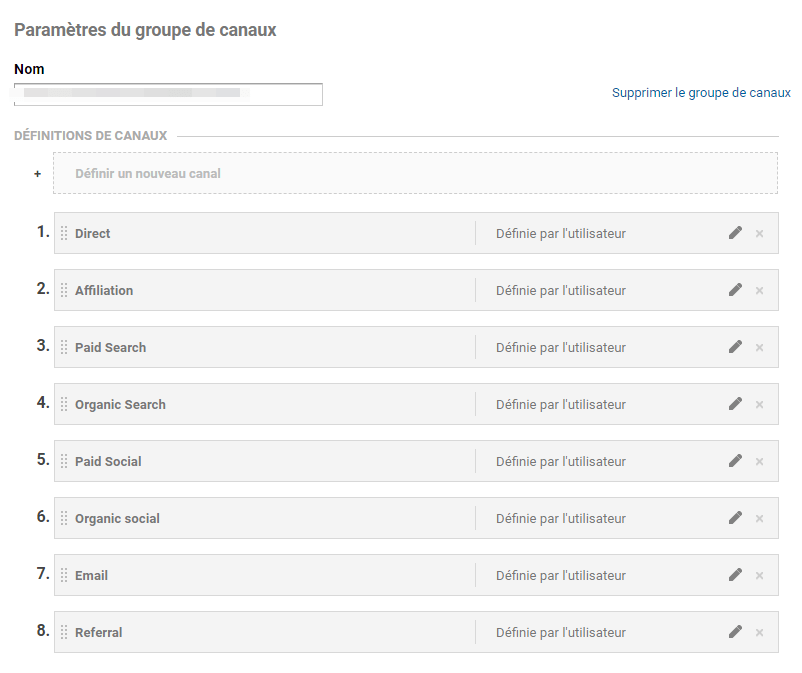Click the 'Paramètres du groupe de canaux' heading
Screen dimensions: 802x673
145,30
